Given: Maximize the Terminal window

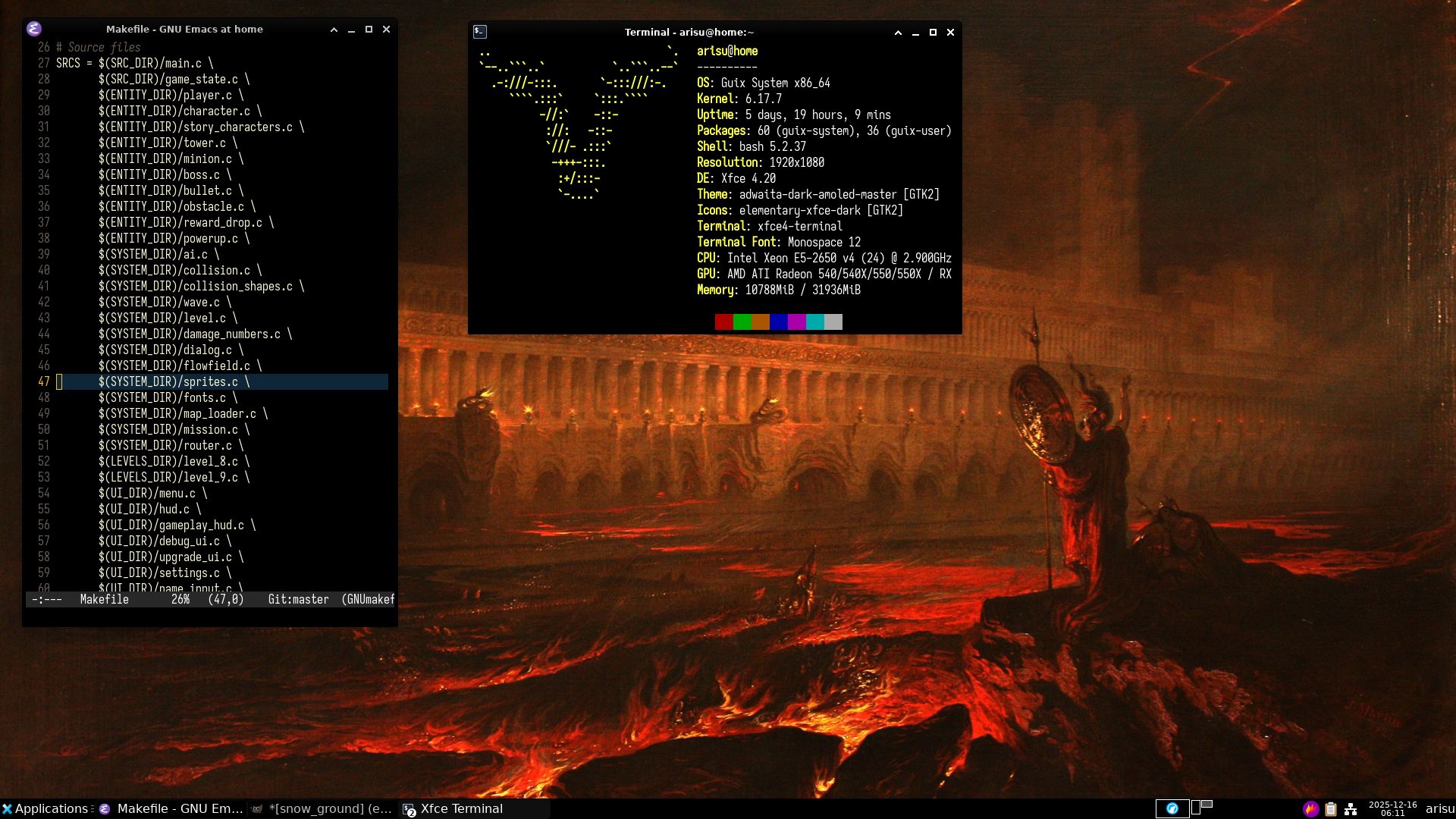Looking at the screenshot, I should coord(933,33).
